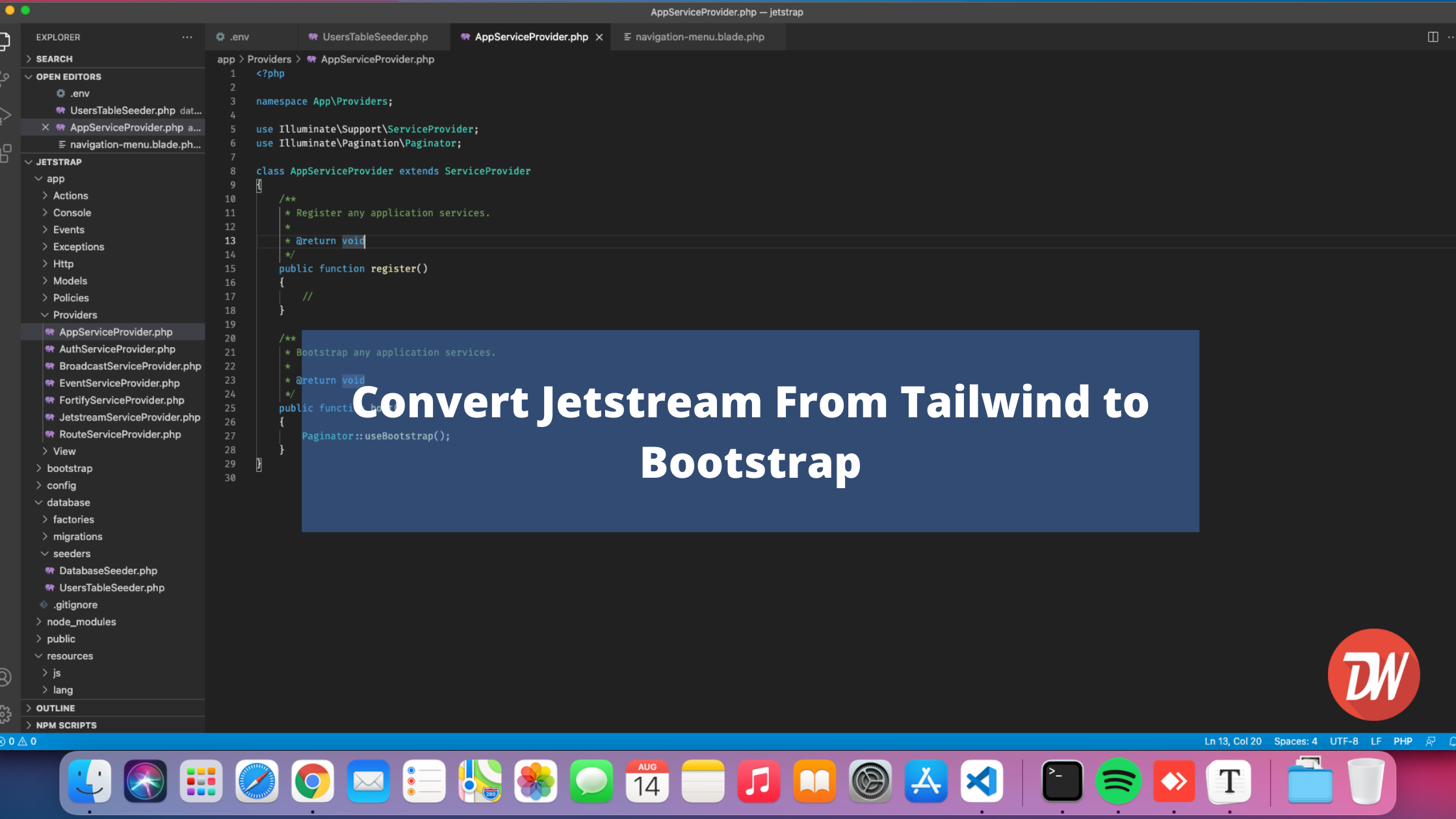Open Typora from the dock
This screenshot has height=819, width=1456.
(1229, 781)
